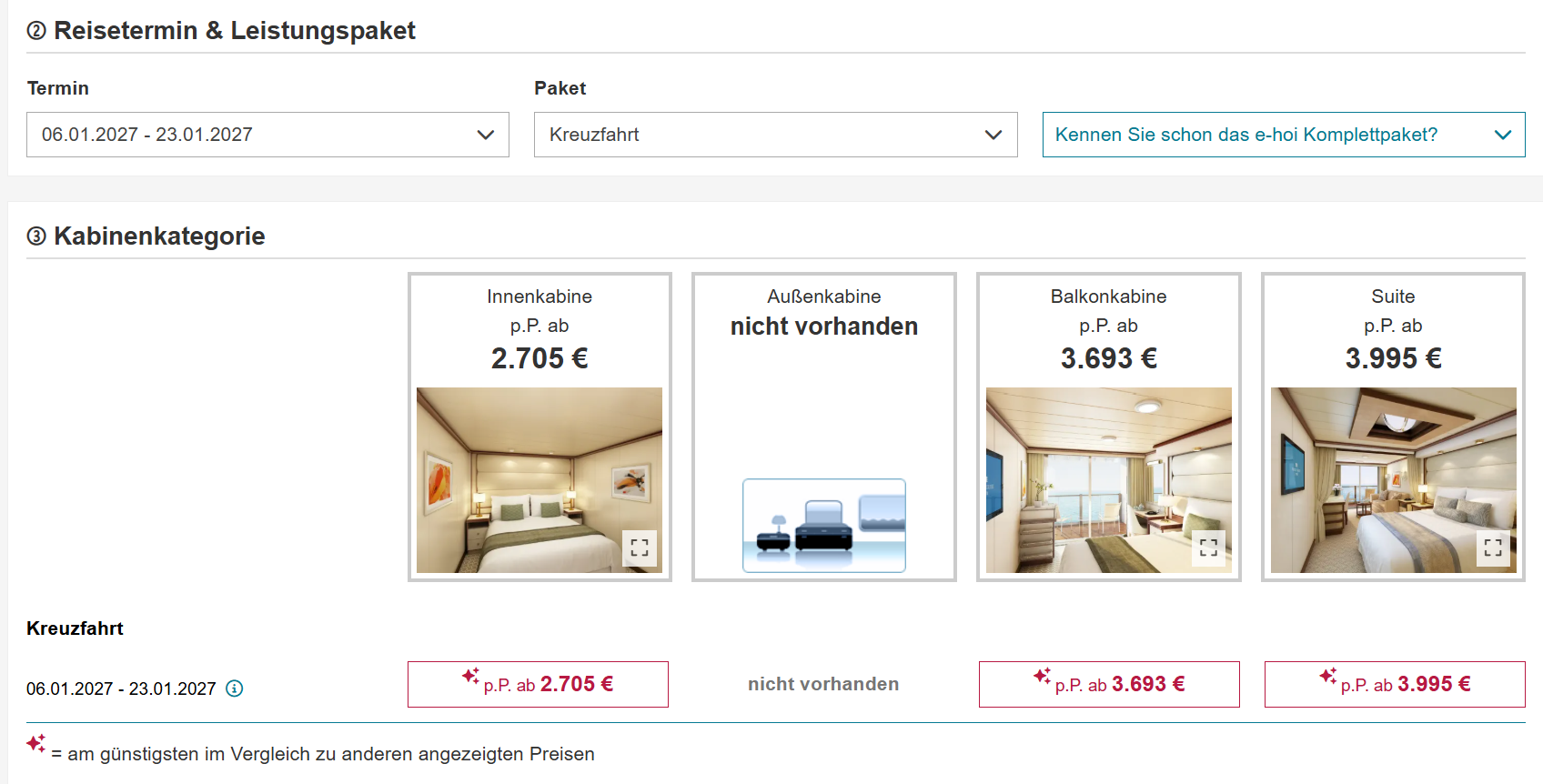Enlarge the Suite photo via fullscreen icon
1543x784 pixels.
[1494, 548]
